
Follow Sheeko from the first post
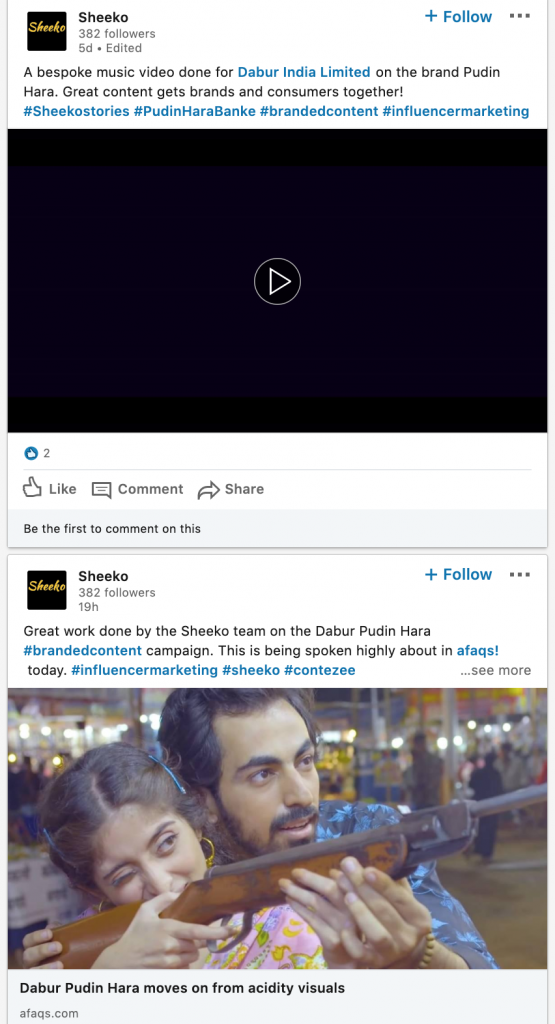click(458, 16)
